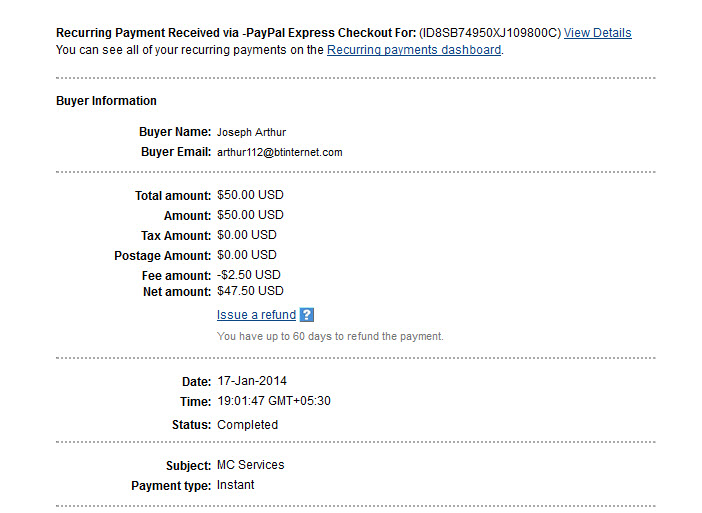Click the Fee amount value -$2.50 USD
Image resolution: width=702 pixels, height=513 pixels.
click(x=248, y=274)
